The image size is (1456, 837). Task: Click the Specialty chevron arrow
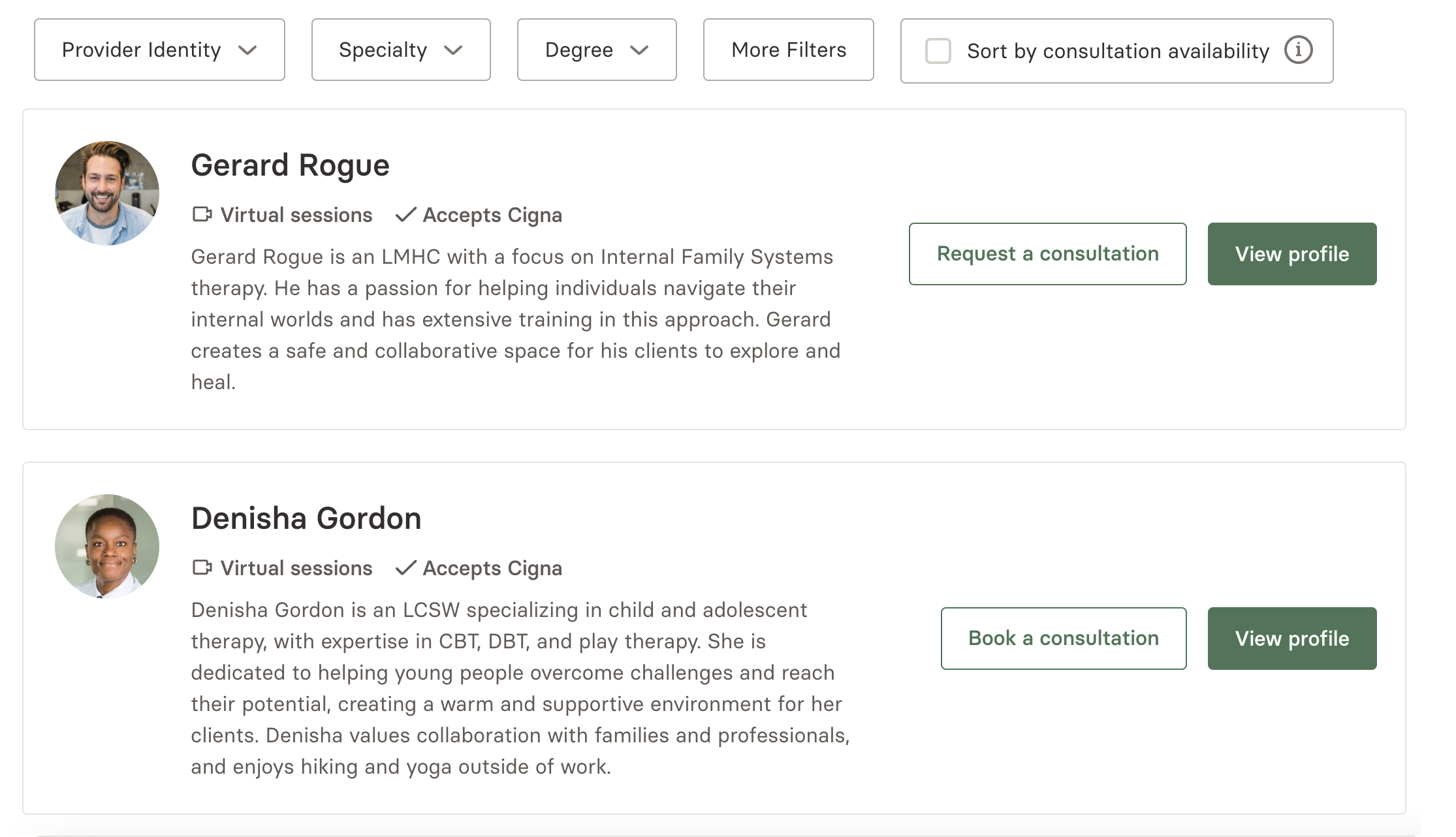click(453, 50)
